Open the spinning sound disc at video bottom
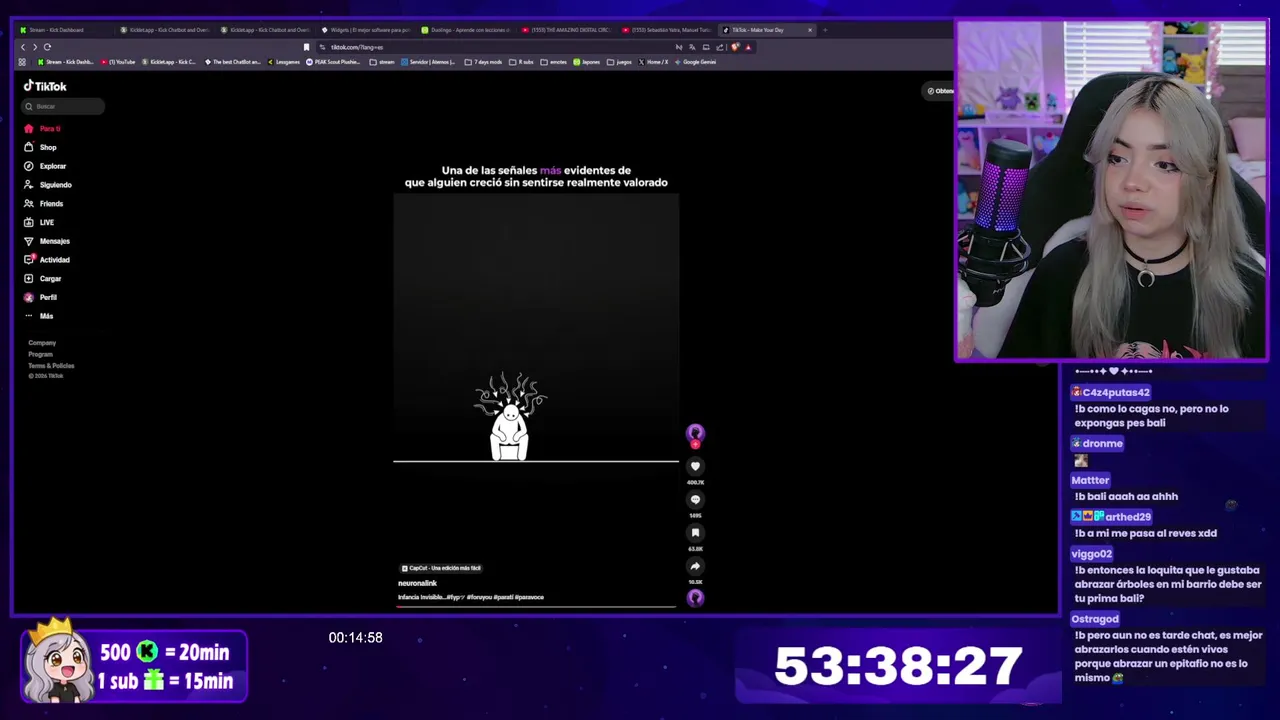This screenshot has width=1280, height=720. pyautogui.click(x=695, y=597)
